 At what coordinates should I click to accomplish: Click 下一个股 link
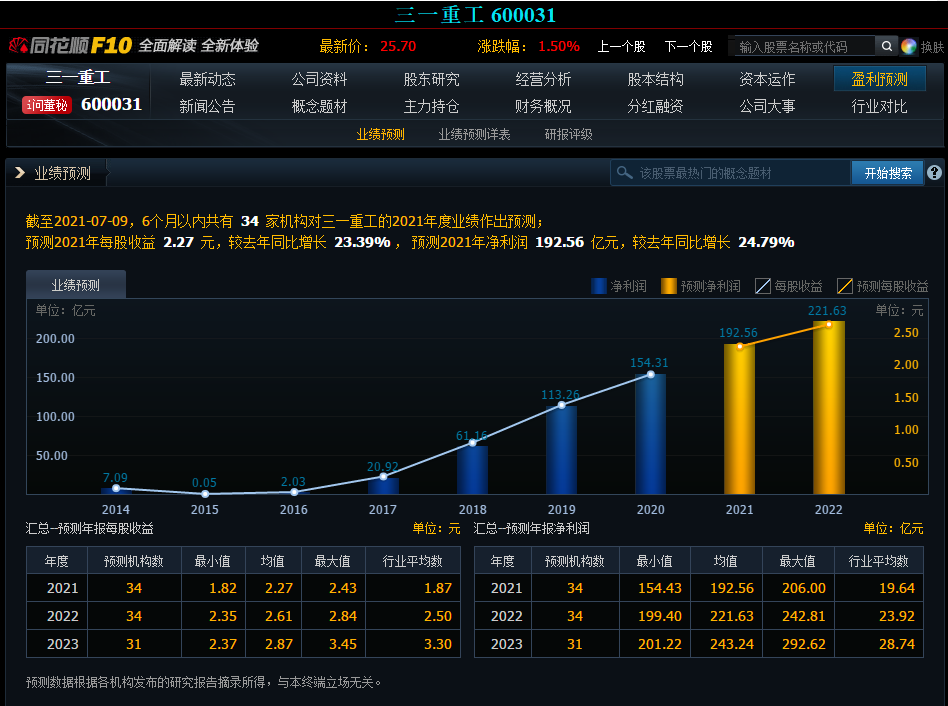click(689, 47)
